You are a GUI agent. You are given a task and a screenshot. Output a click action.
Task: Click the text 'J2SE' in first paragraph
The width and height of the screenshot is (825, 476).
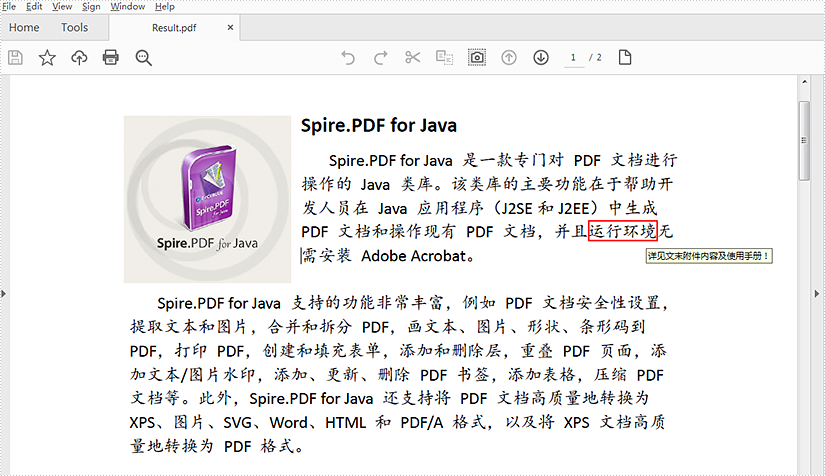[x=517, y=209]
